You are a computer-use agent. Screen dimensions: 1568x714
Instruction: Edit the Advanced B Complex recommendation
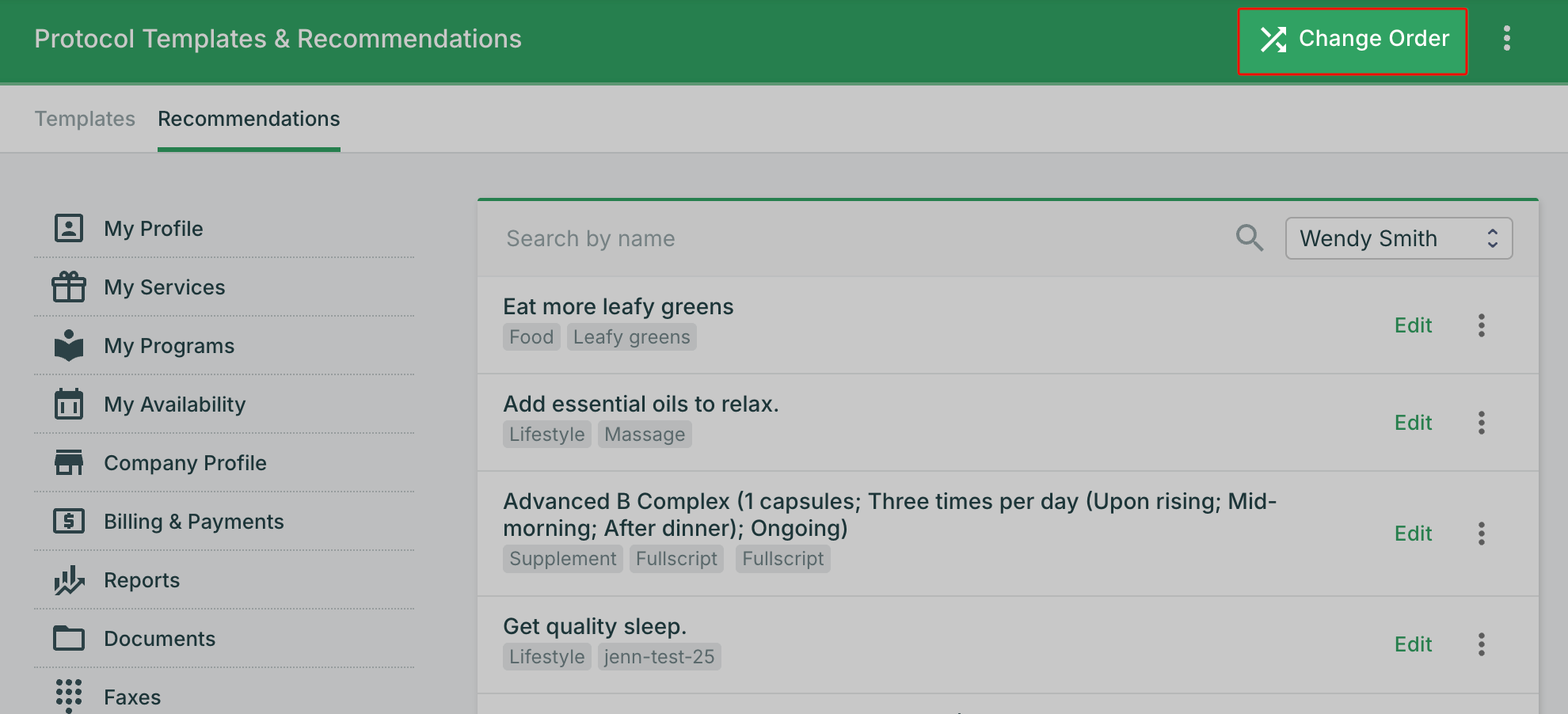pyautogui.click(x=1413, y=534)
